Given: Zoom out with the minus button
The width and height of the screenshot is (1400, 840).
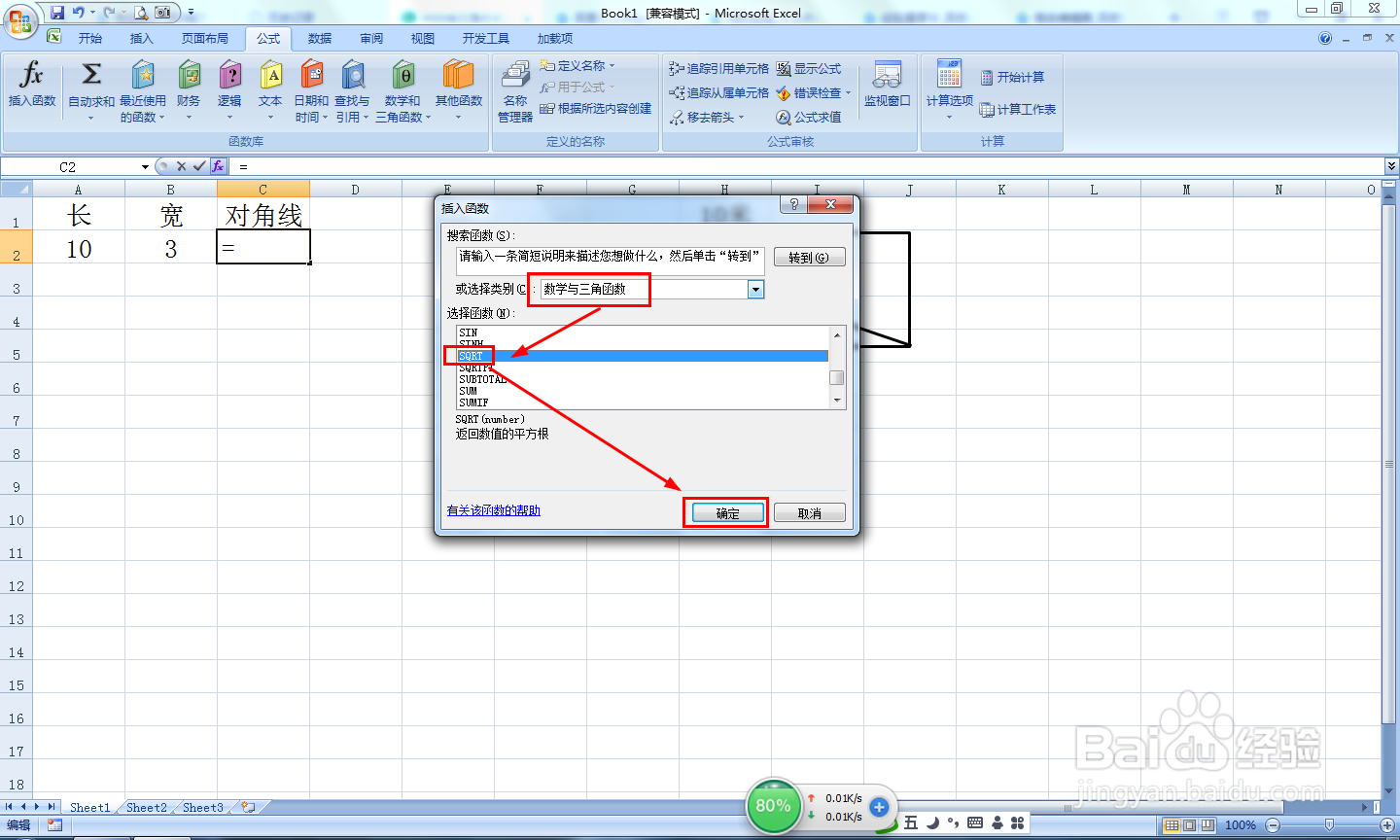Looking at the screenshot, I should coord(1273,824).
